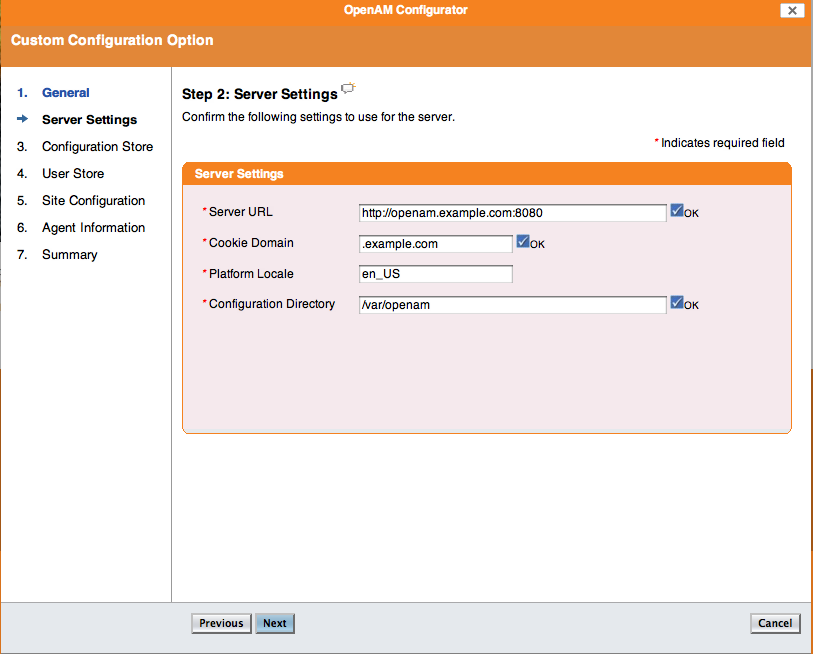Click the Platform Locale label
Viewport: 813px width, 654px height.
tap(251, 274)
